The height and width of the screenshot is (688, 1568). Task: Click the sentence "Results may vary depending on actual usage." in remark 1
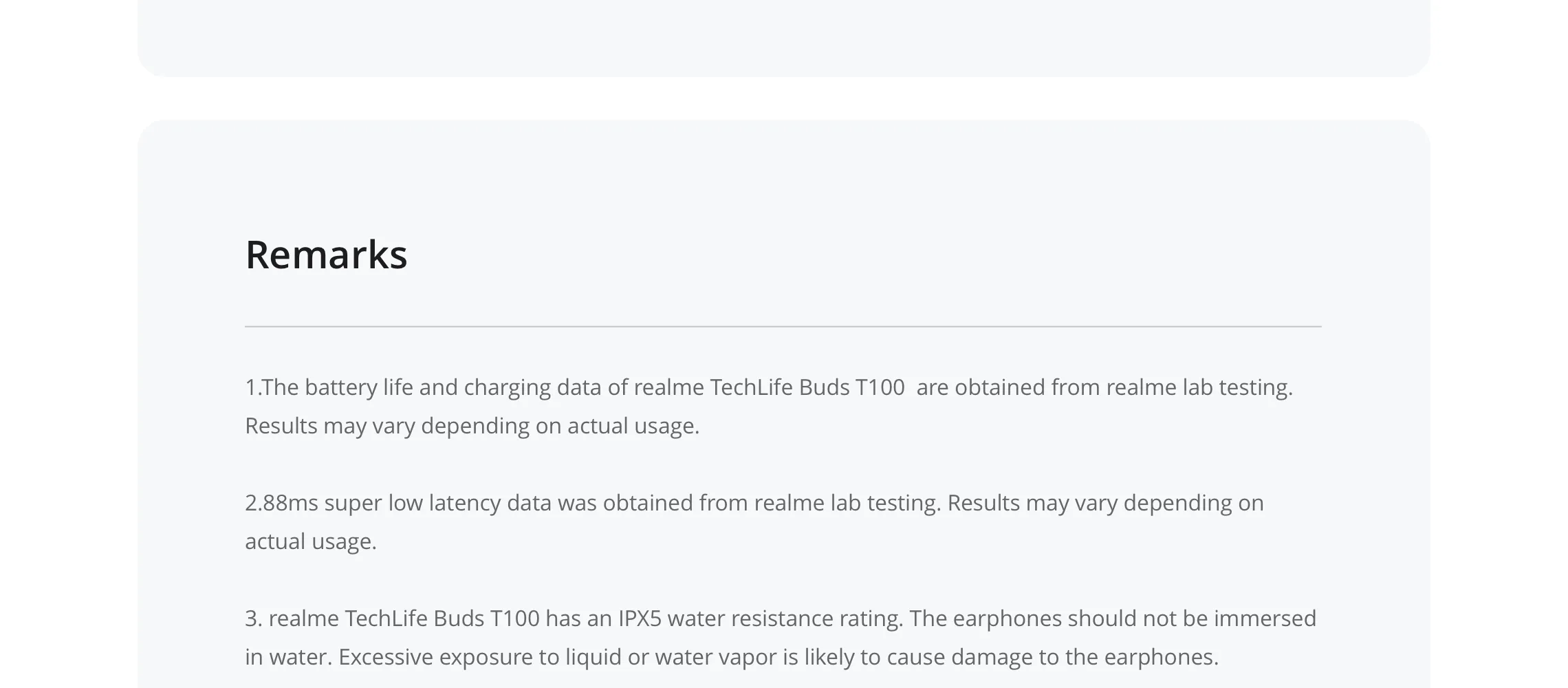(472, 426)
